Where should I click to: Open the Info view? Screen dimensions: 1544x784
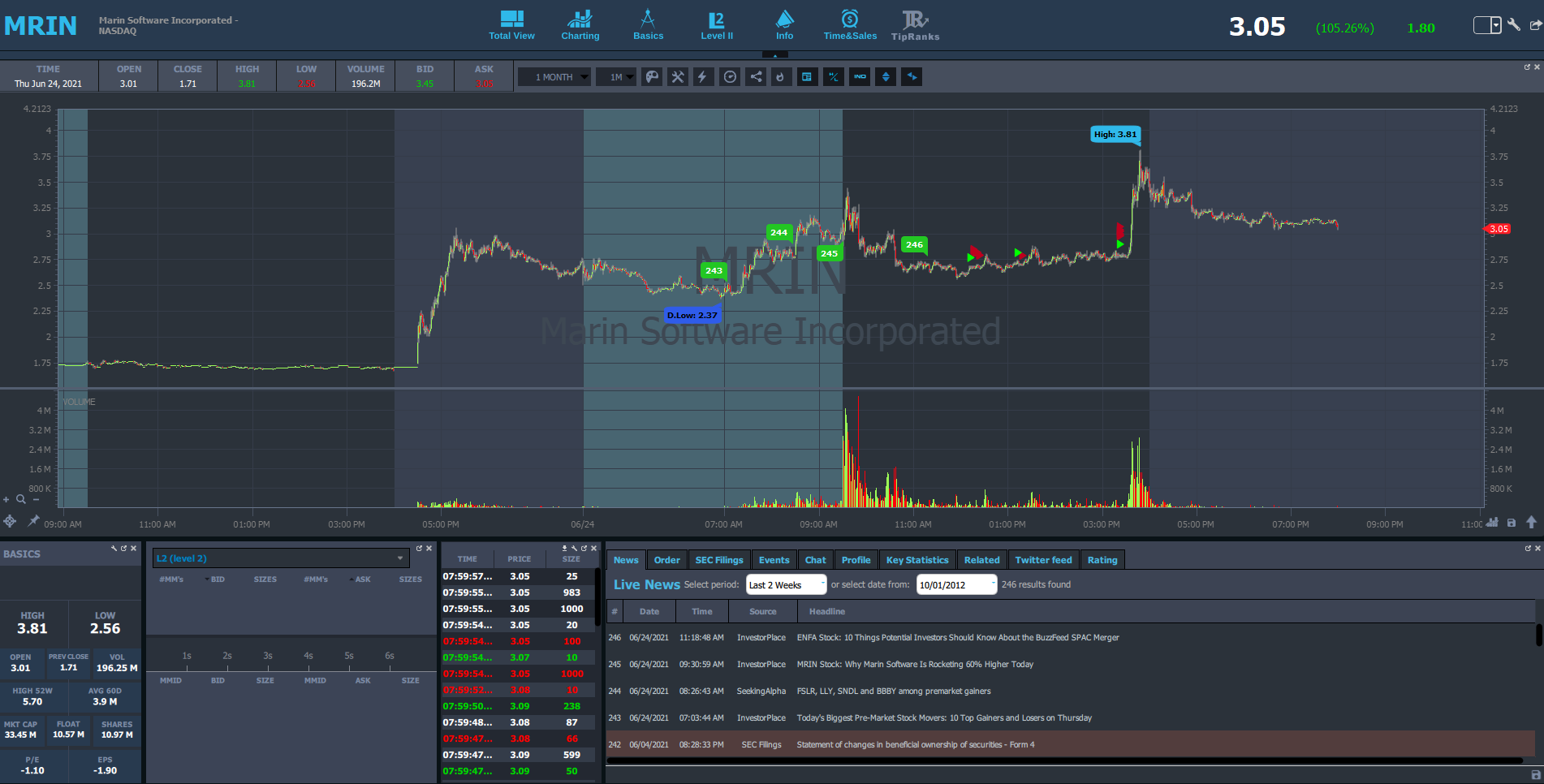point(784,25)
